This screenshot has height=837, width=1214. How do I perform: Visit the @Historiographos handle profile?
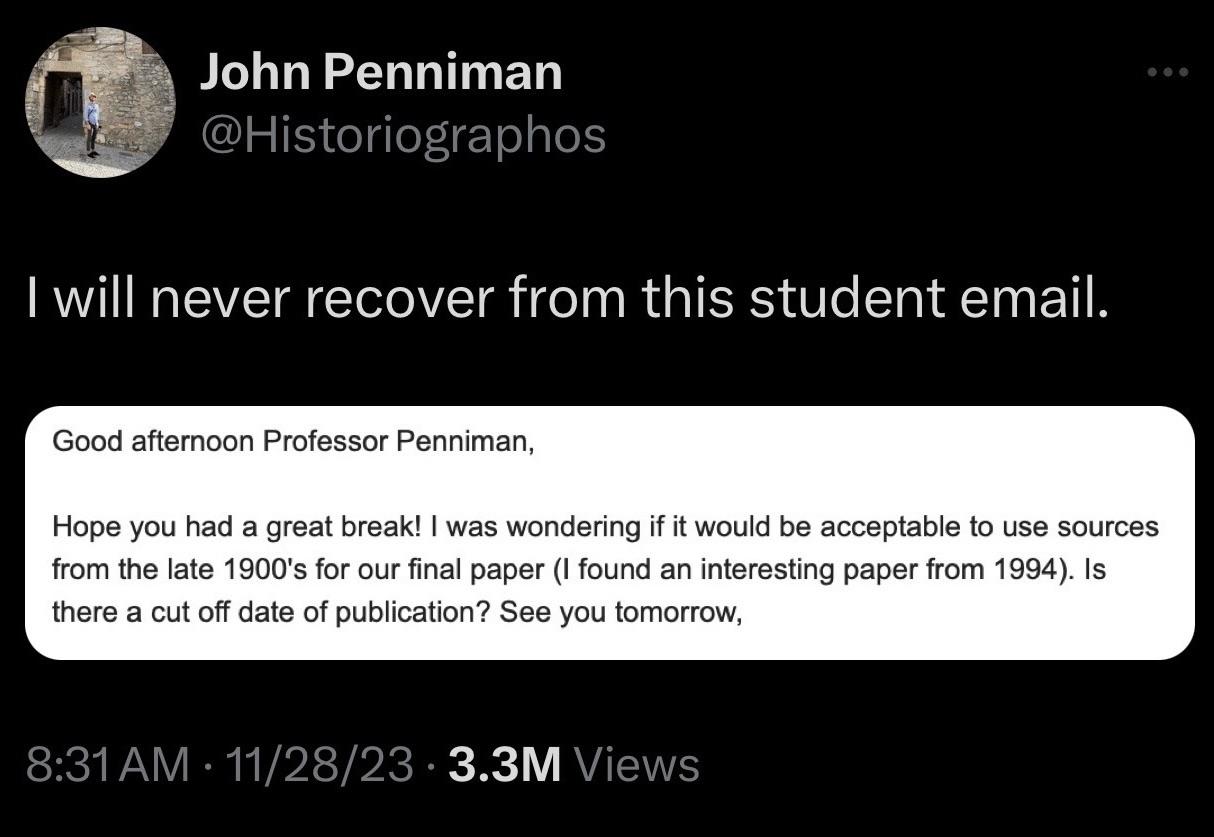point(403,135)
